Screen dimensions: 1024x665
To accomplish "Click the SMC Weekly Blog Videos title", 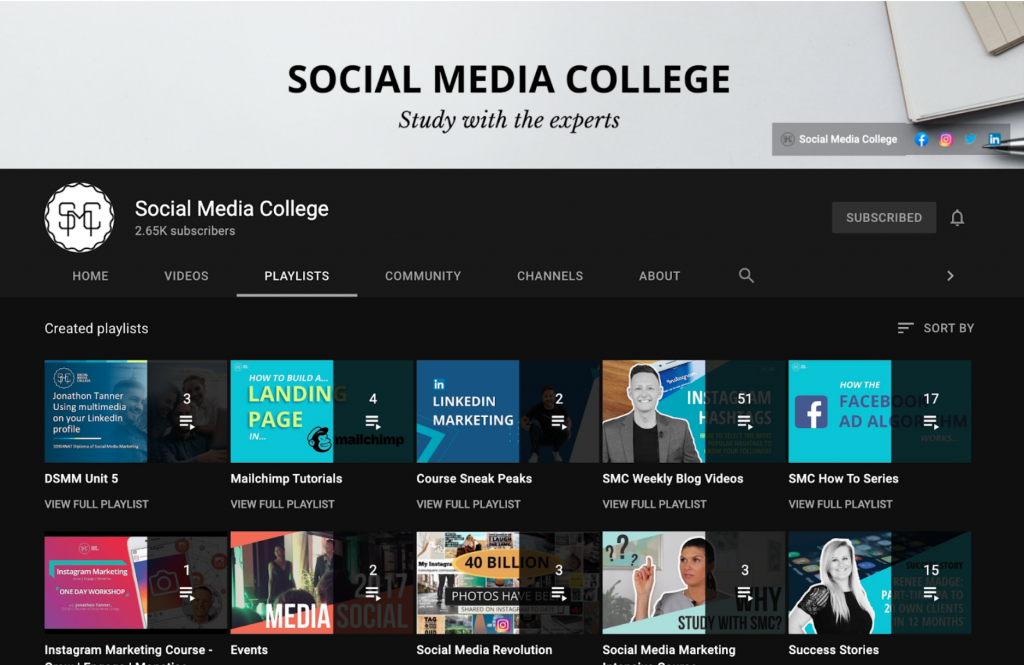I will click(673, 479).
